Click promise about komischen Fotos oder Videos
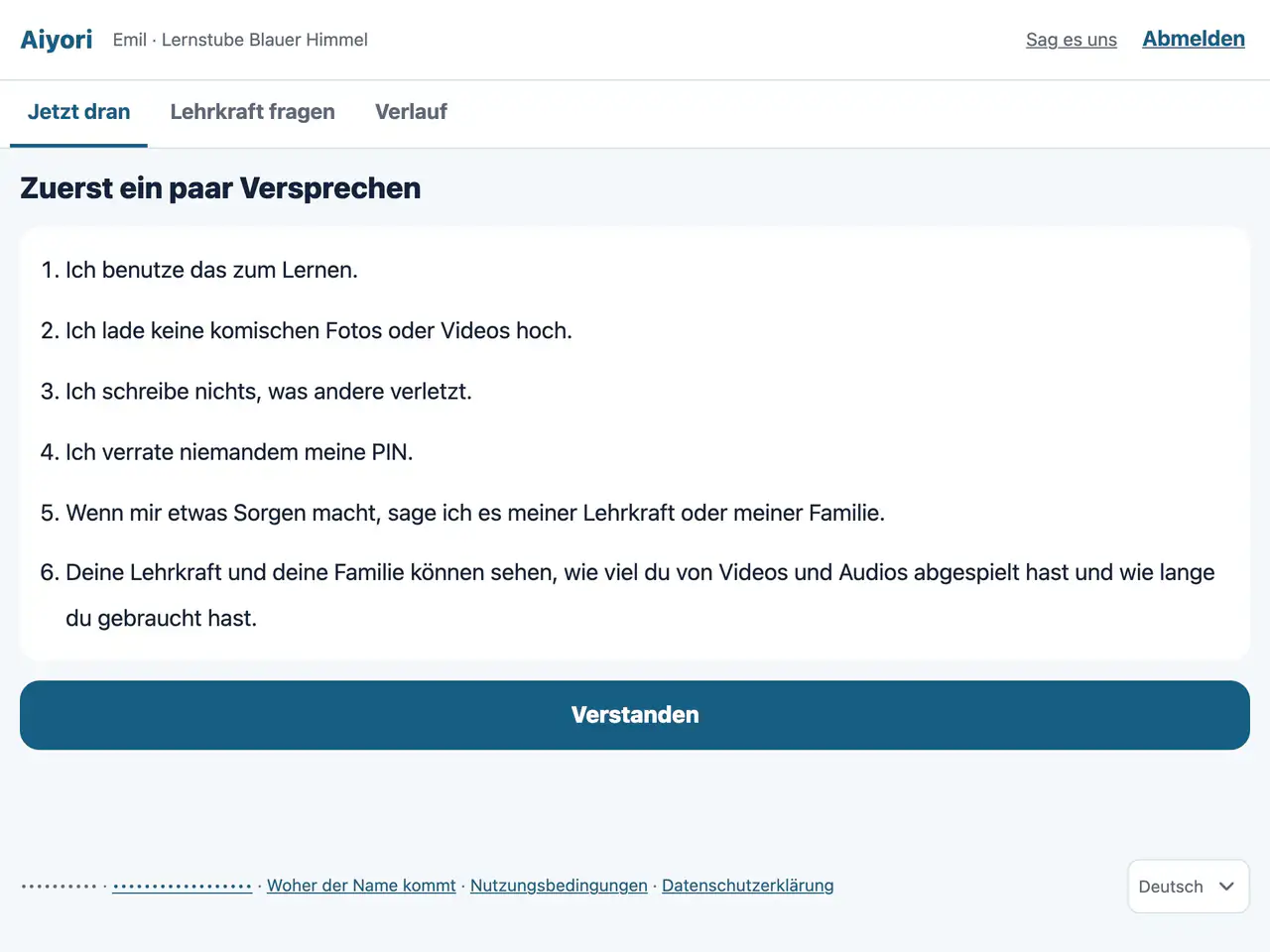Screen dimensions: 1270x952 pos(318,330)
